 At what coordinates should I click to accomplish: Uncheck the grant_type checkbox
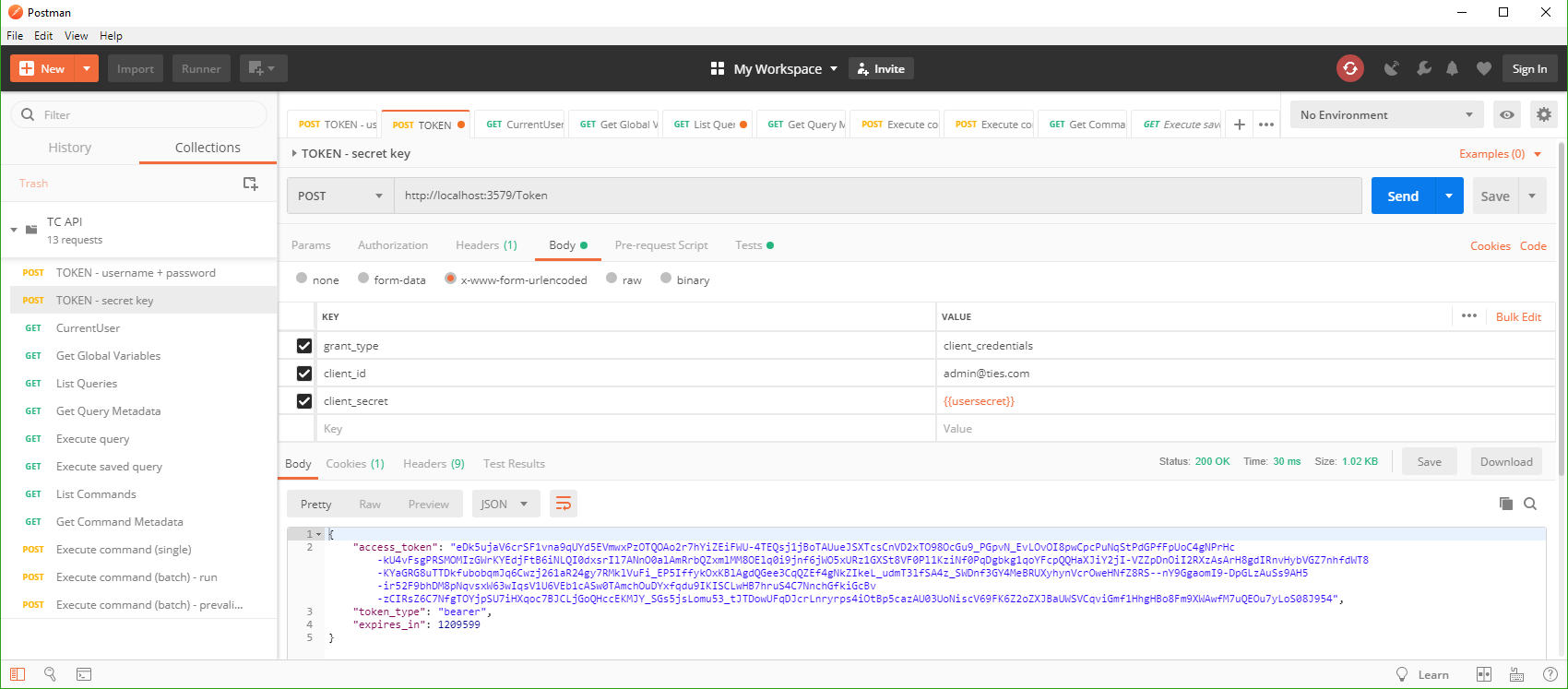[304, 346]
